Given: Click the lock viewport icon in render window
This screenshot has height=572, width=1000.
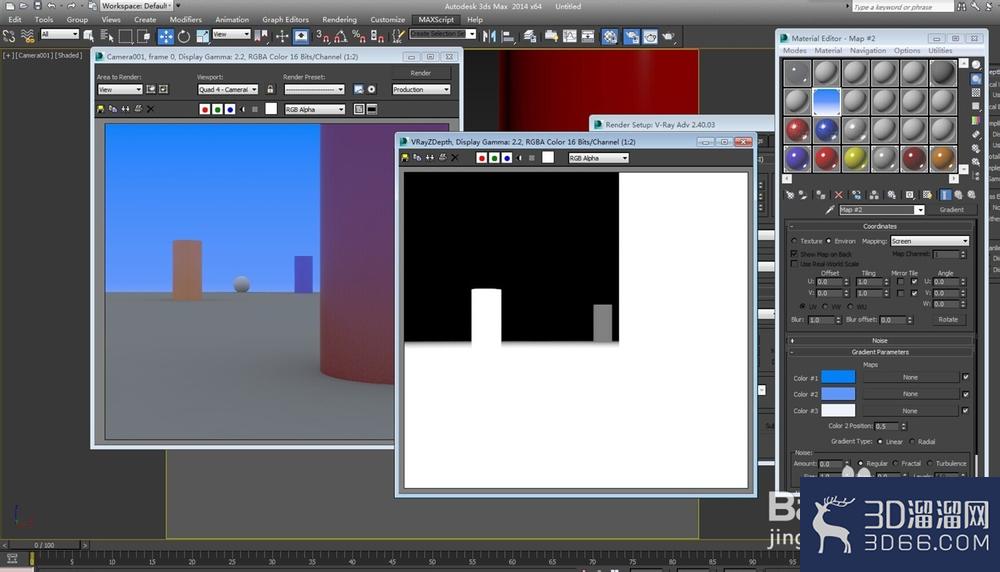Looking at the screenshot, I should (270, 90).
